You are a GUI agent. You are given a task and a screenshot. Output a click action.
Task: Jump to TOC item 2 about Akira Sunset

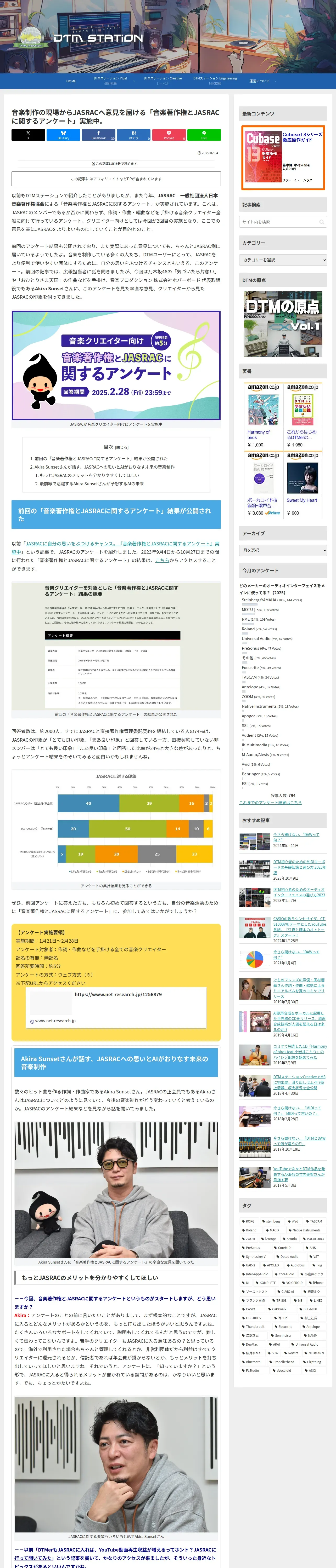pyautogui.click(x=104, y=467)
